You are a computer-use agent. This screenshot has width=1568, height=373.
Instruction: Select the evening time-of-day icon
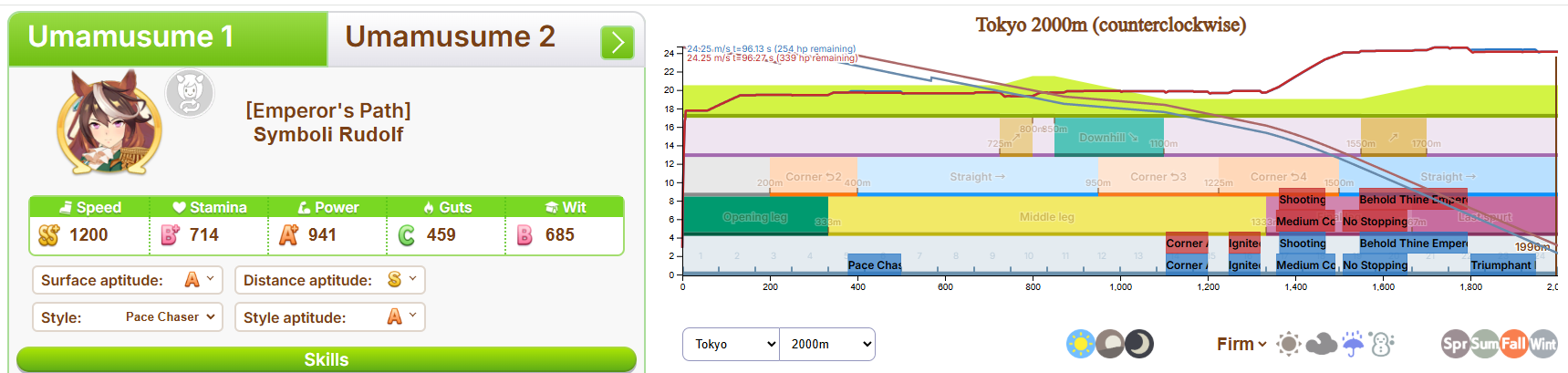(x=1110, y=344)
